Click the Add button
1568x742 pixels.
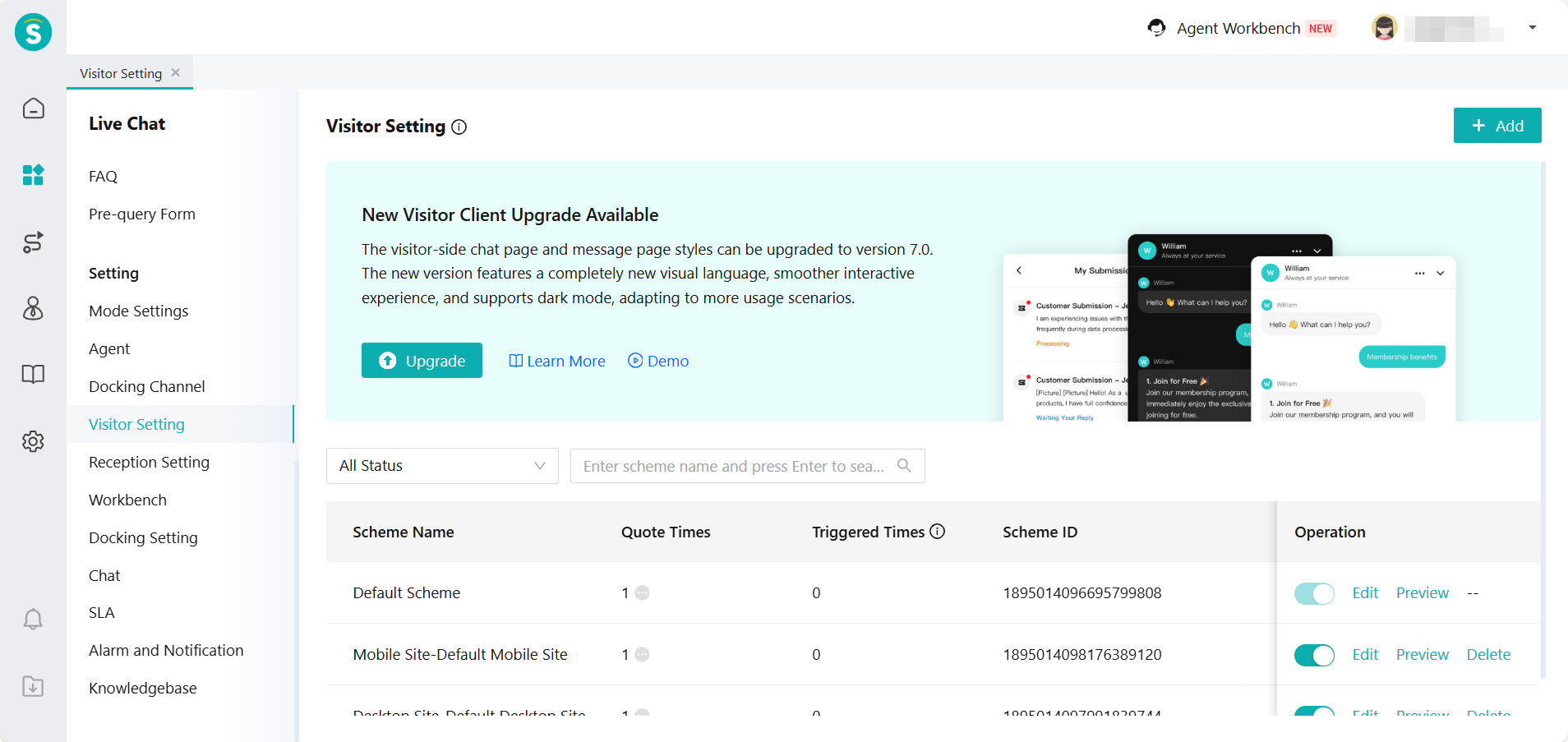(1497, 126)
